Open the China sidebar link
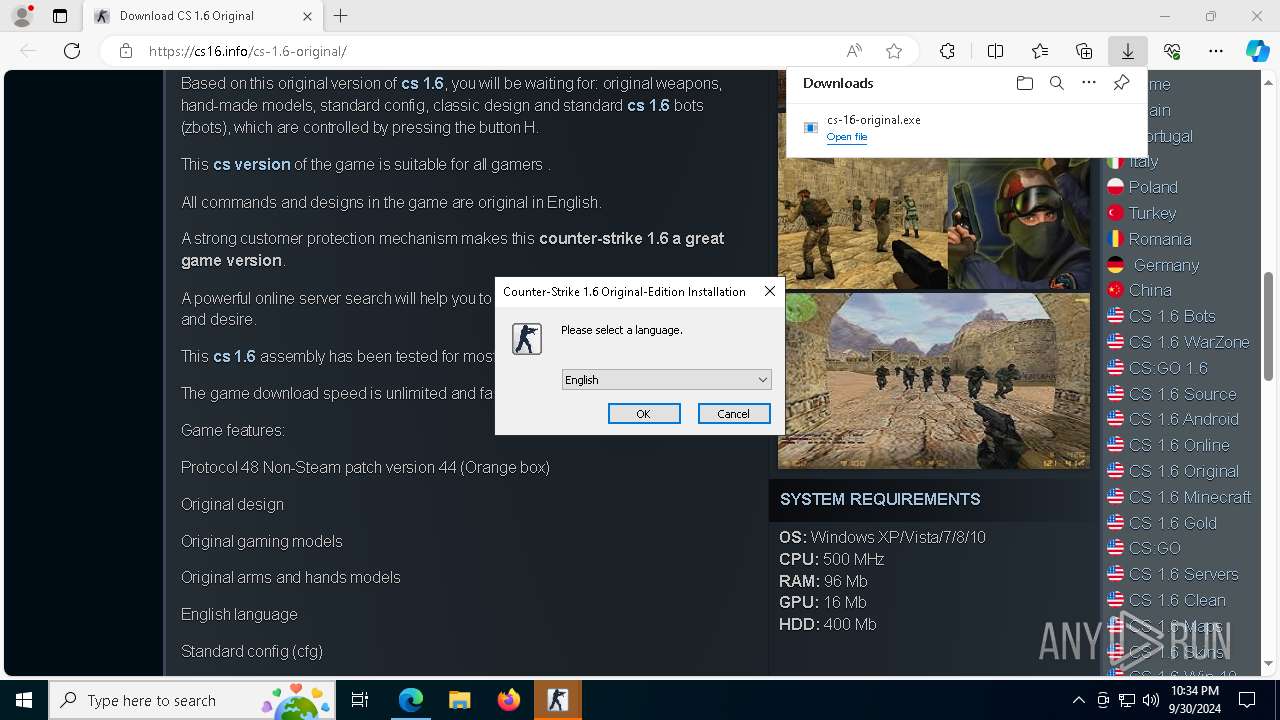This screenshot has width=1280, height=720. [1150, 290]
